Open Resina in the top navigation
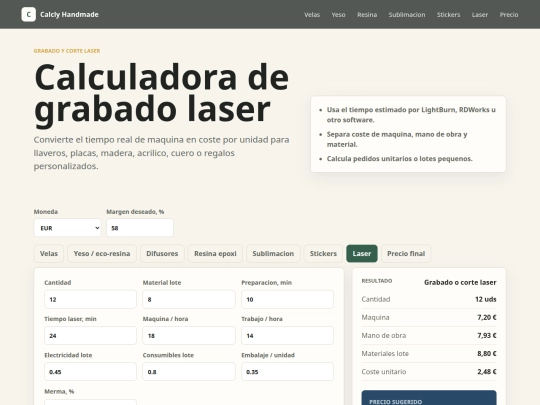This screenshot has width=540, height=405. click(x=367, y=15)
